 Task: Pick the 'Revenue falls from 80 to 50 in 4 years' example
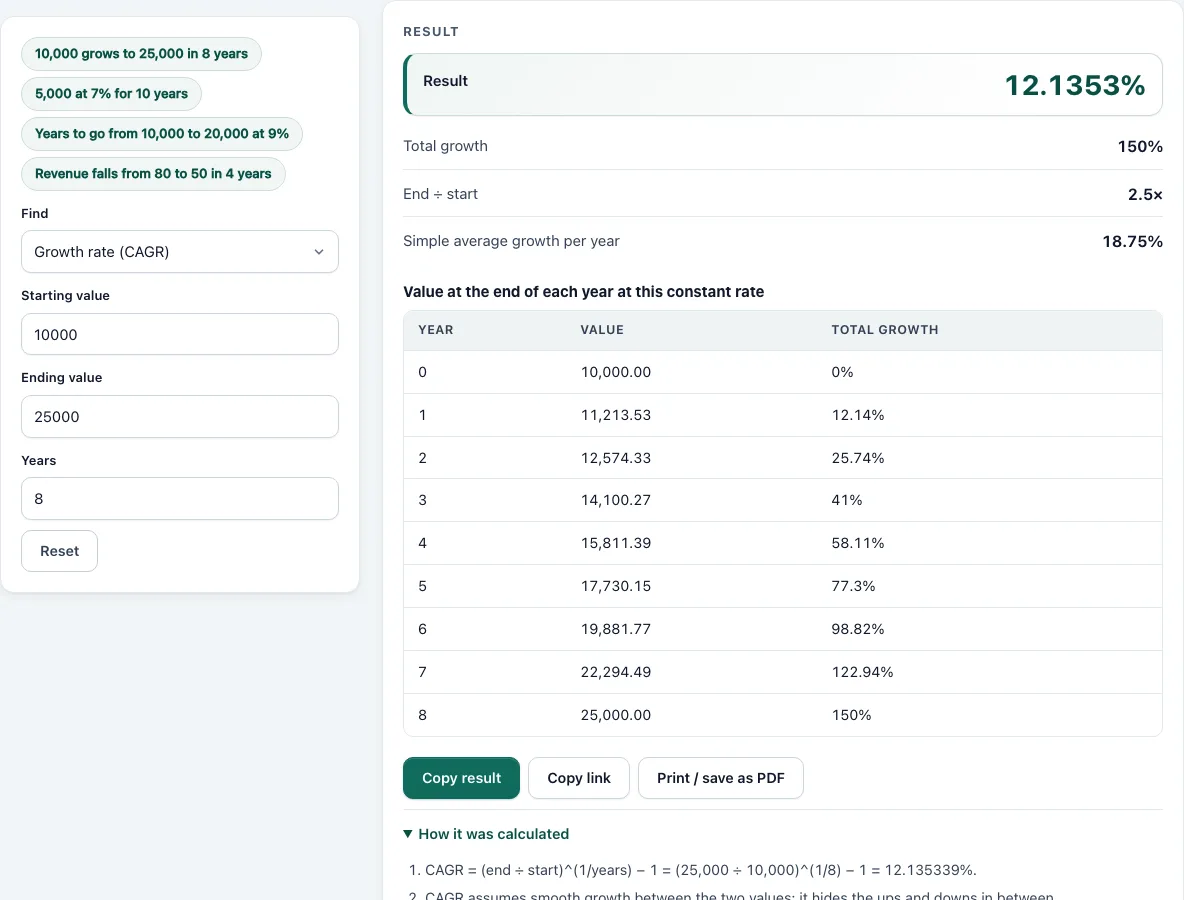click(x=153, y=174)
